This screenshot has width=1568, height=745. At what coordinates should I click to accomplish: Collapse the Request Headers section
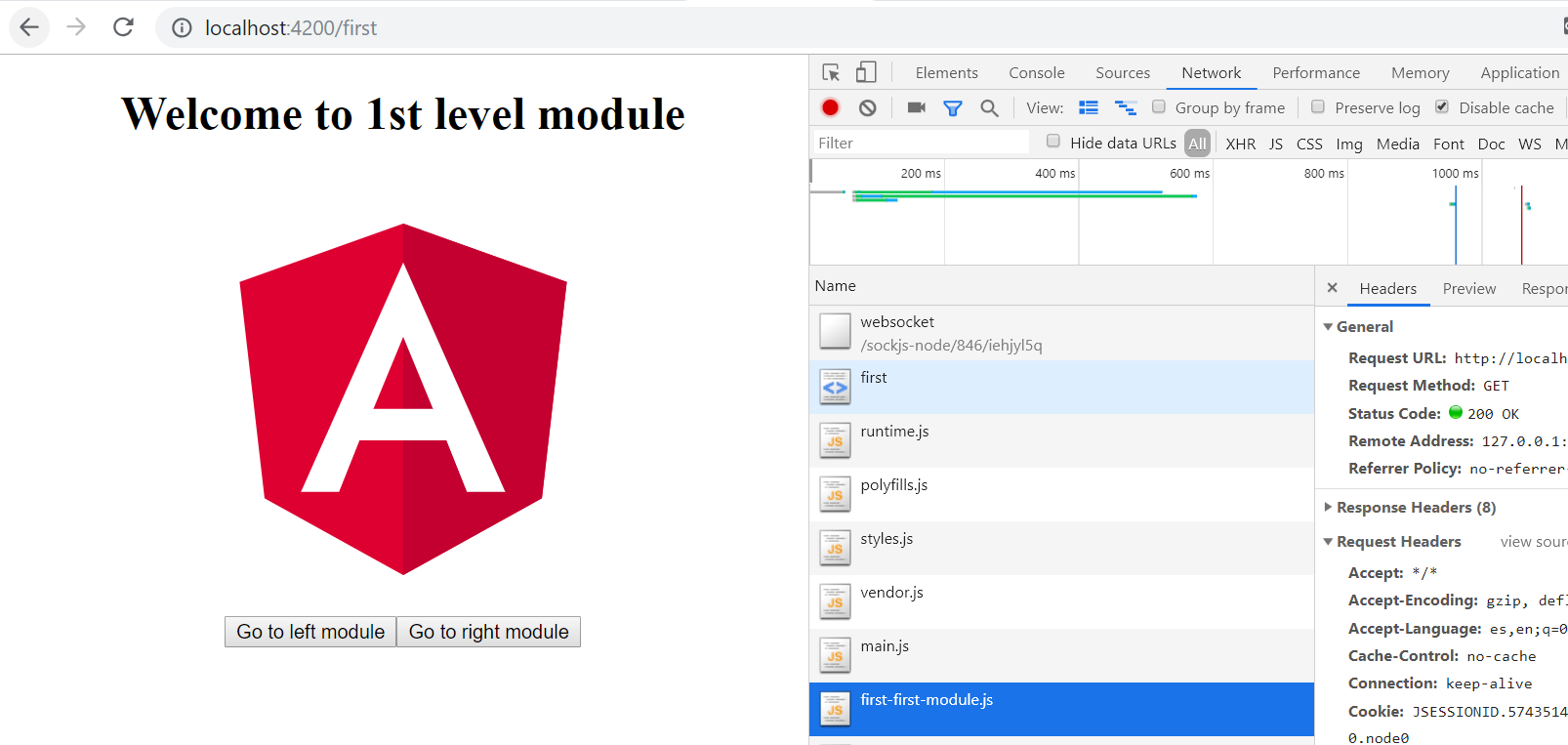click(1328, 542)
